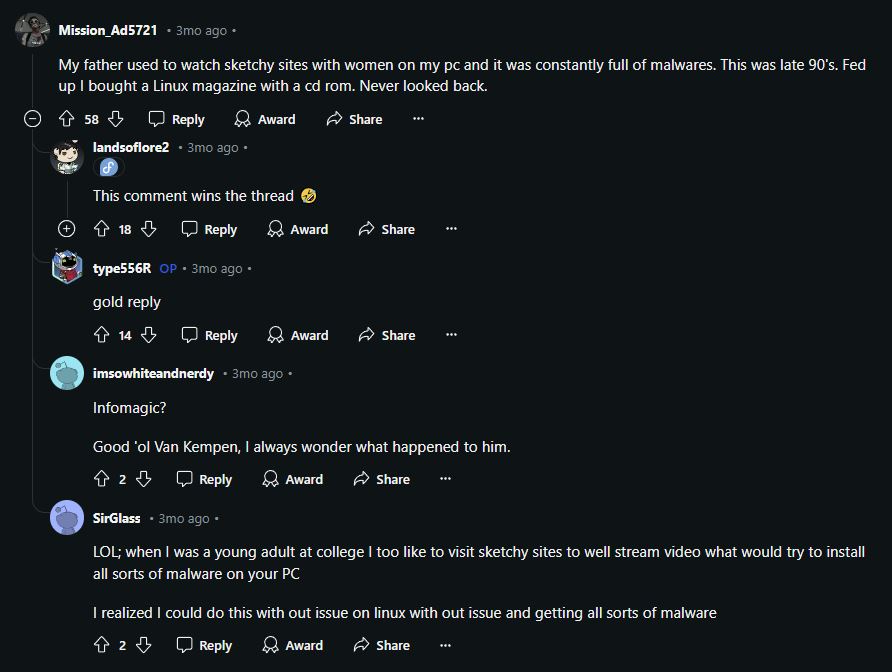Expand replies under landsoflore2's comment

[x=67, y=229]
